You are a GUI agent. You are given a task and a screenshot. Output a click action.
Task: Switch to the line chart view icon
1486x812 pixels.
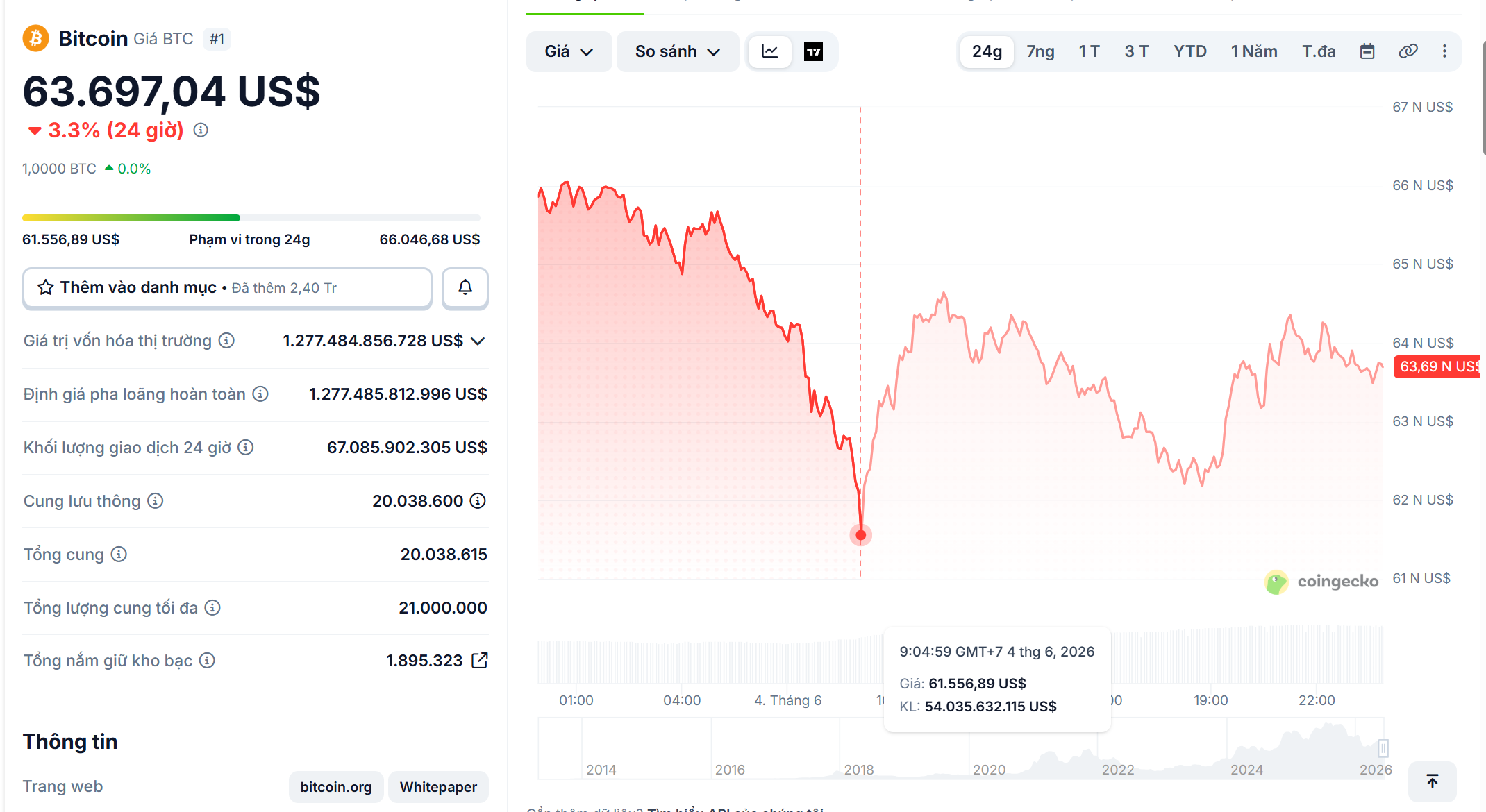(769, 51)
